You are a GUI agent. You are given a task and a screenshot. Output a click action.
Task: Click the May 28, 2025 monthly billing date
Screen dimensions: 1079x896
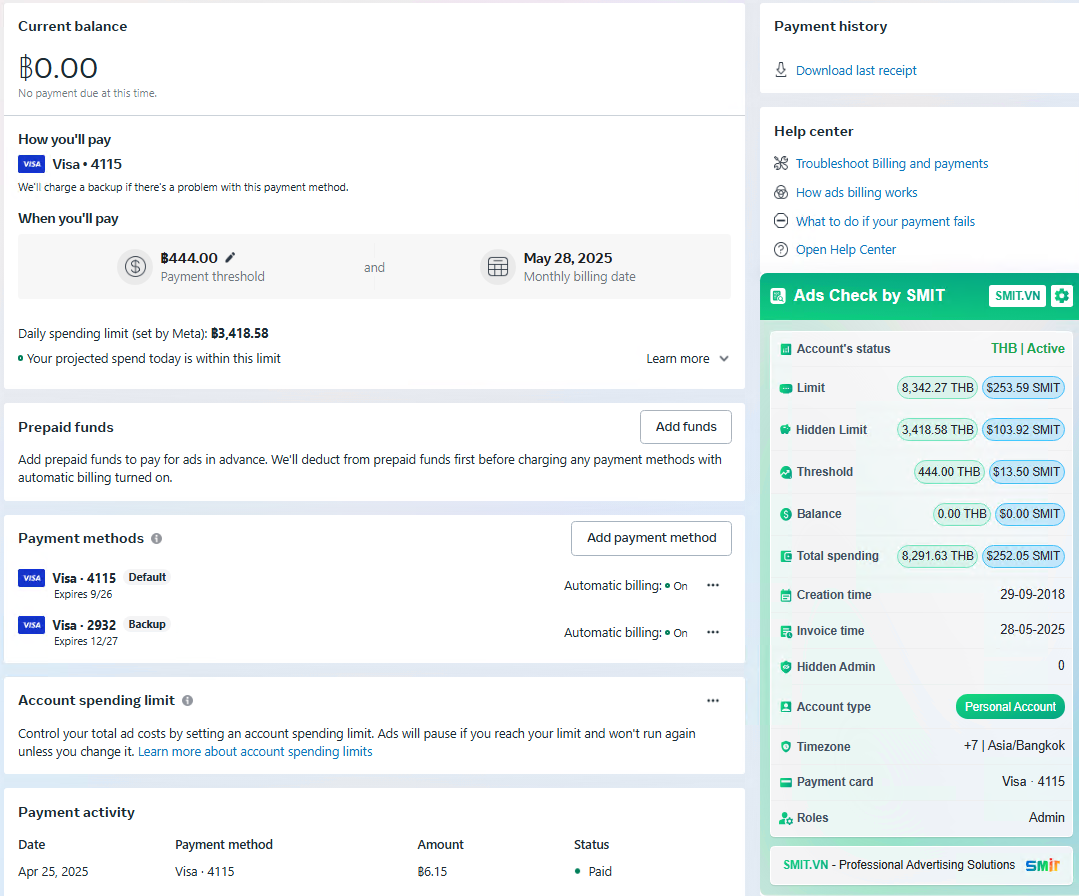[568, 258]
